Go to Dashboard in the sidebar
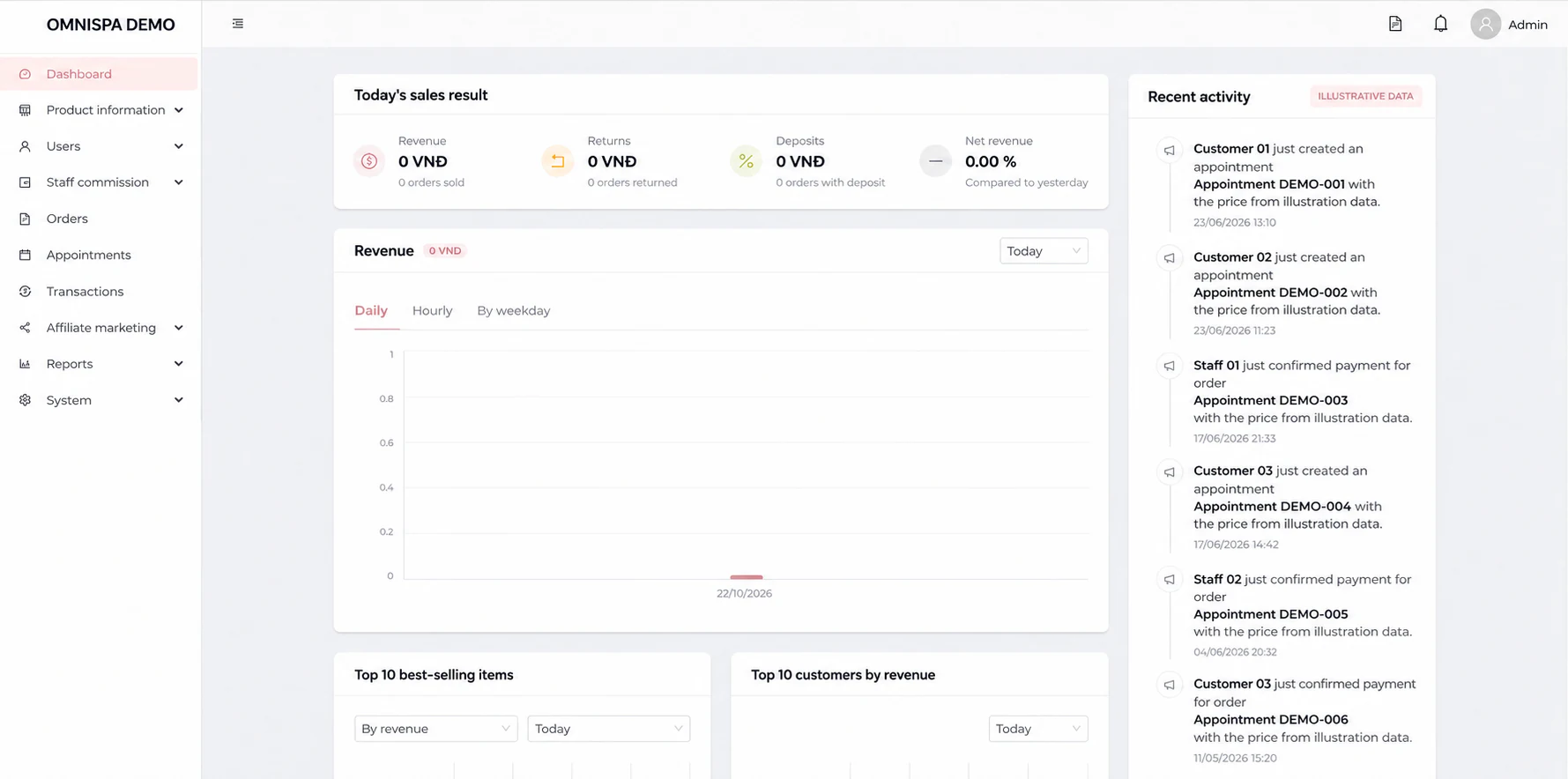Screen dimensions: 1568x779 (99, 74)
